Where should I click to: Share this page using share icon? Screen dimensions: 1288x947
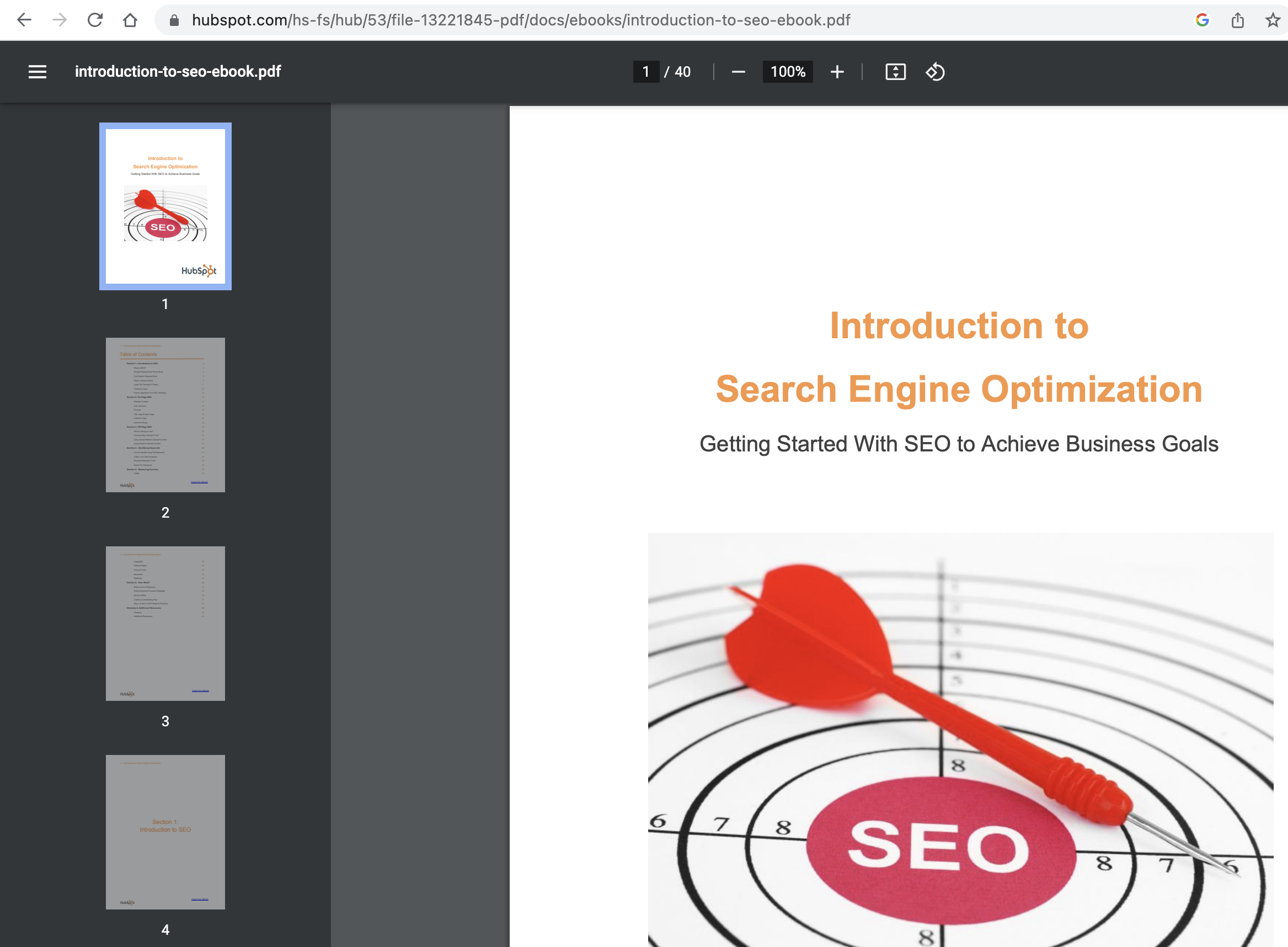(x=1238, y=20)
